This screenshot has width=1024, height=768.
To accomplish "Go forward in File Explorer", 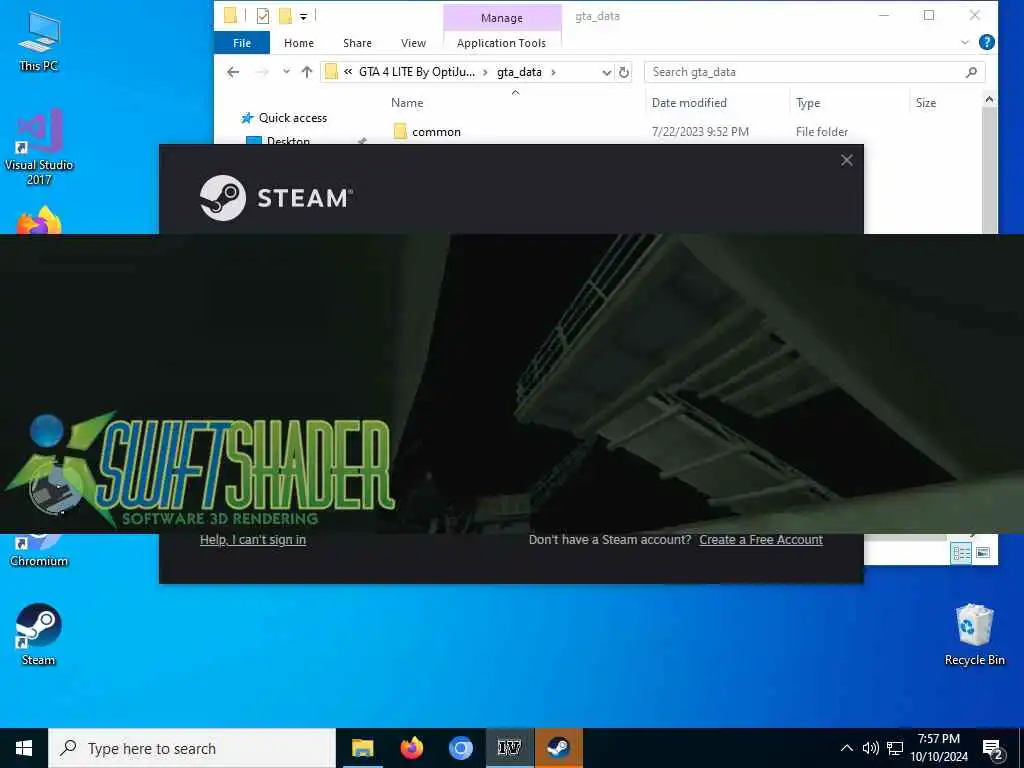I will (262, 72).
